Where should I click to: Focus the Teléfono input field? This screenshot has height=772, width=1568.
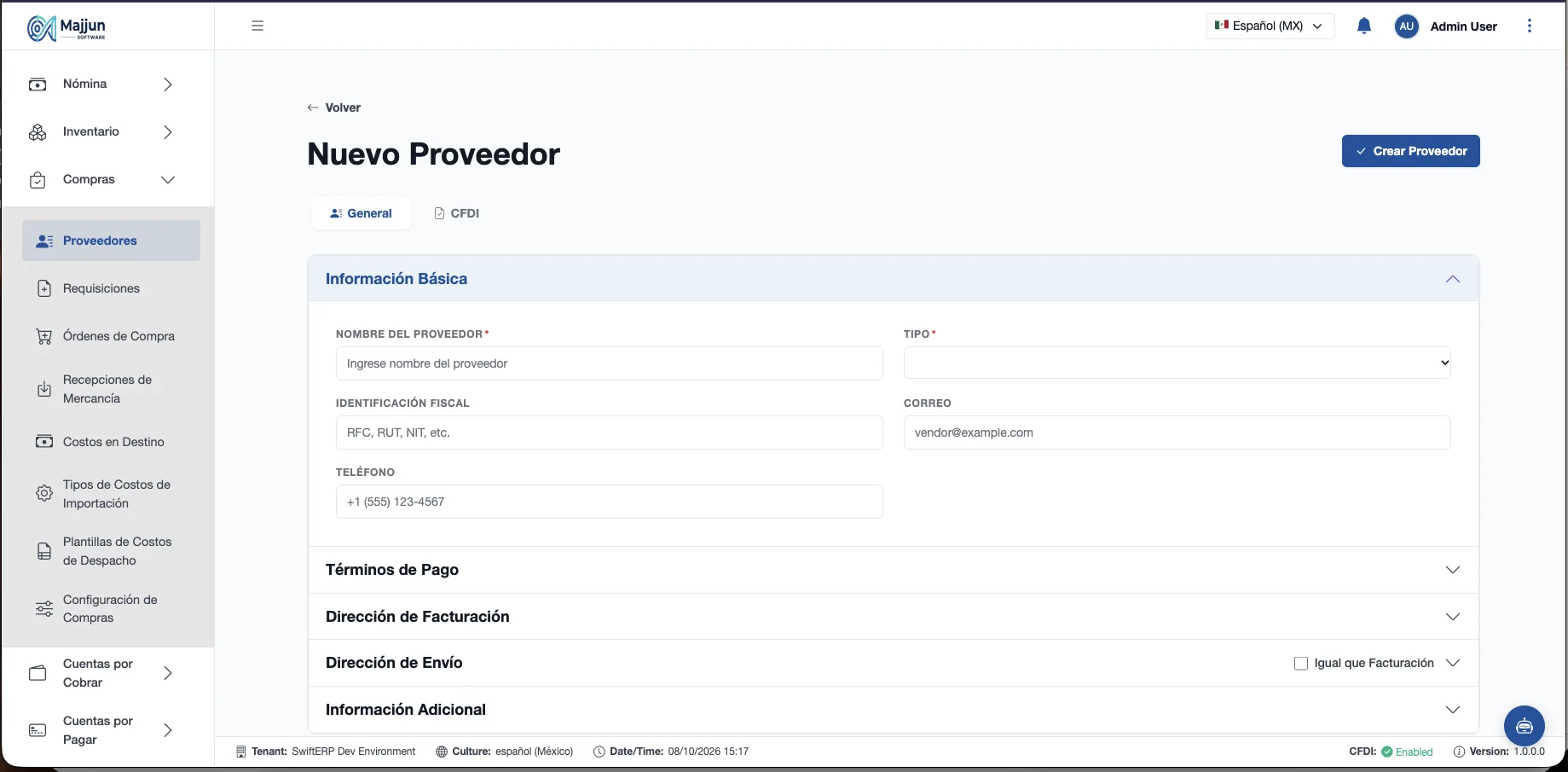coord(610,502)
